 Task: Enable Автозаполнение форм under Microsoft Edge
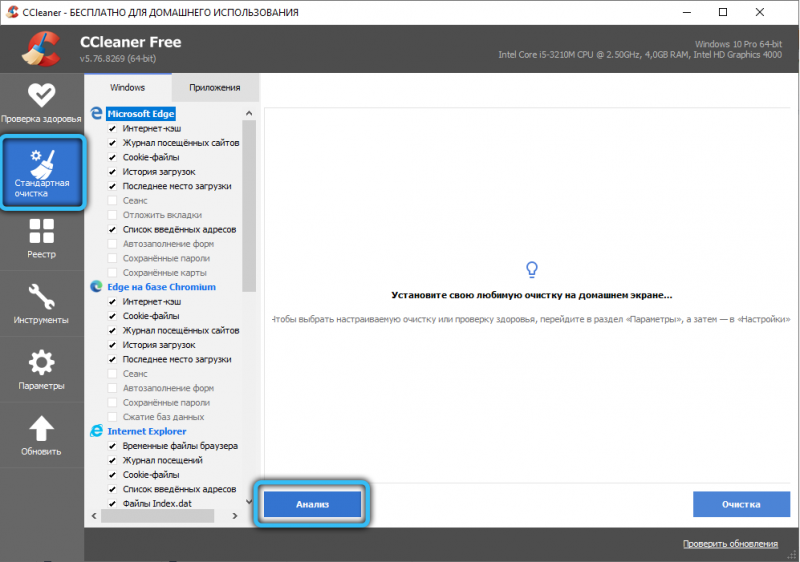(112, 244)
